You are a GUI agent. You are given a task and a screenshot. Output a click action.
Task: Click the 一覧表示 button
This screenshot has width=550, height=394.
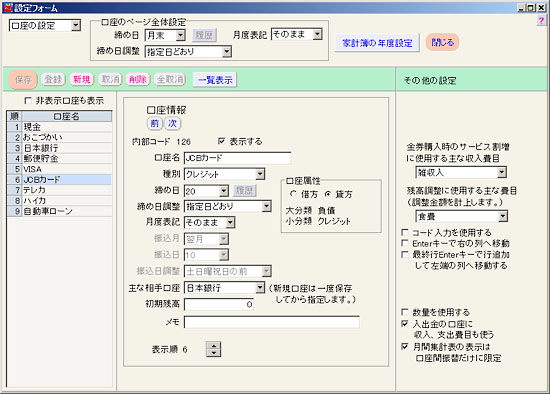215,80
